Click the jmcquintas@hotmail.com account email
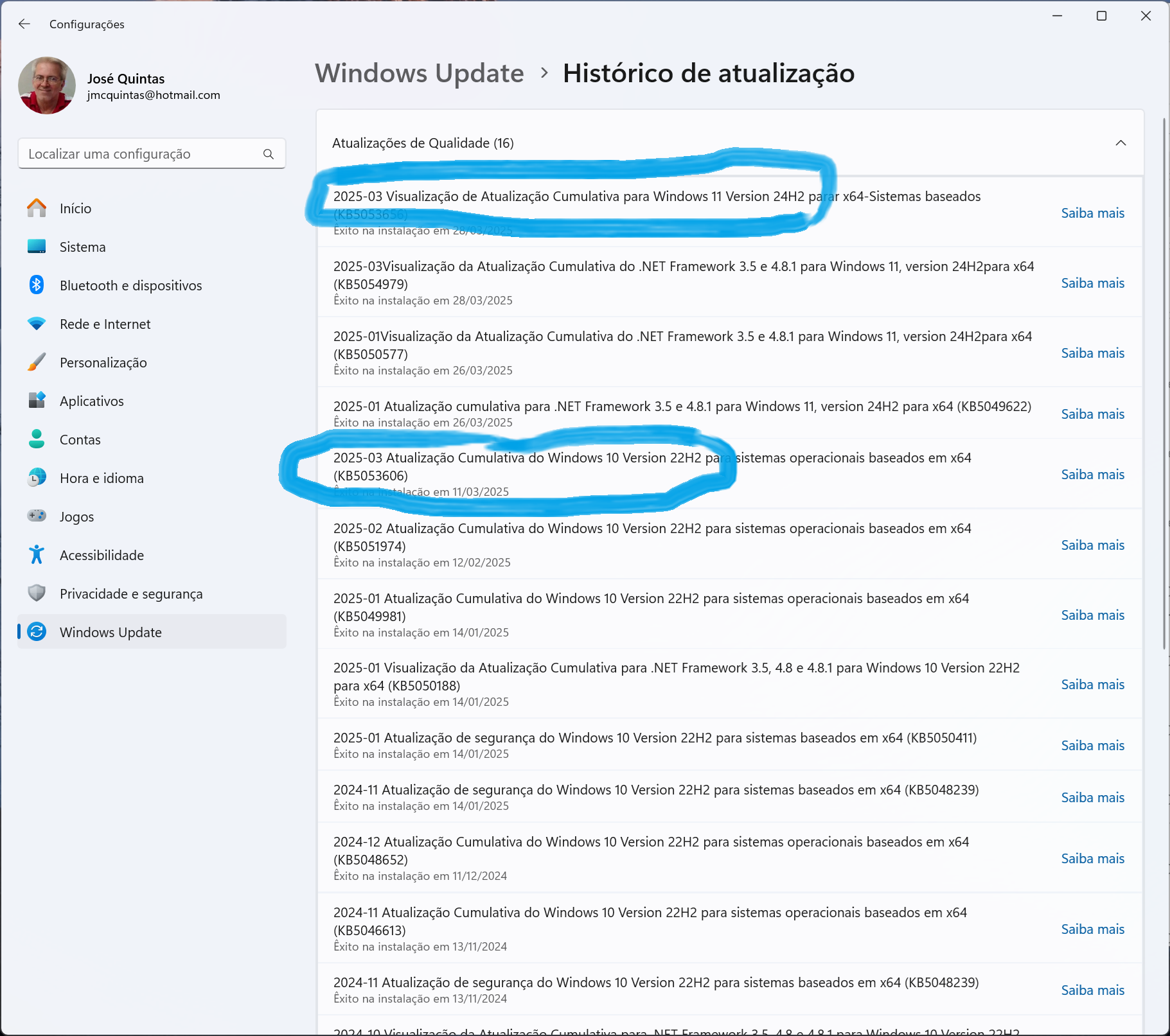1170x1036 pixels. pos(154,95)
